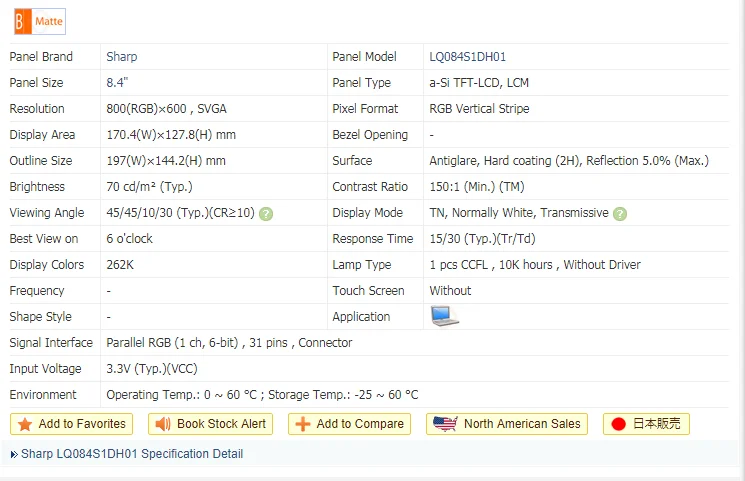Click the Bezel Opening label

(370, 135)
